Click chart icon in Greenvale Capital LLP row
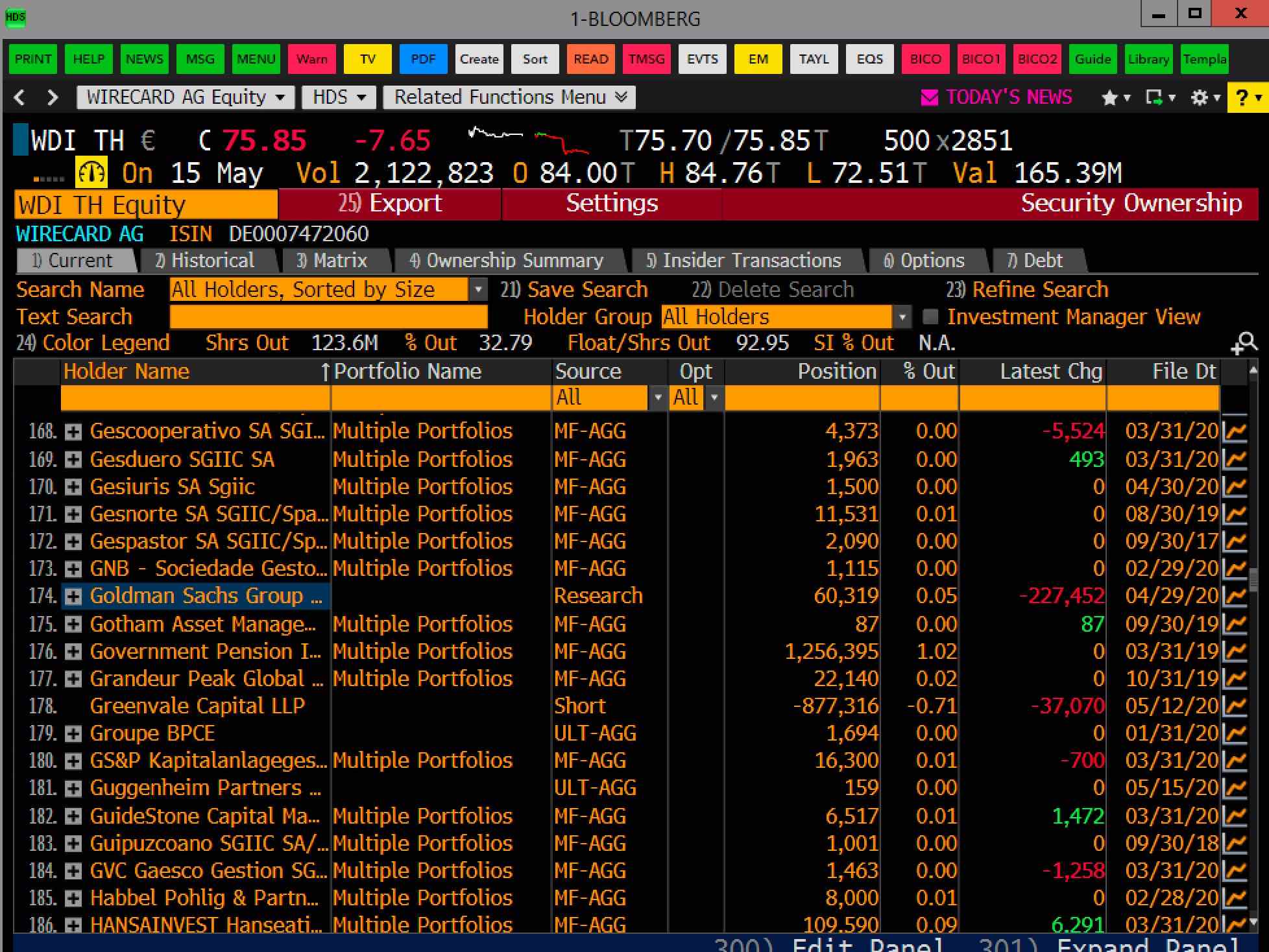 [x=1235, y=706]
